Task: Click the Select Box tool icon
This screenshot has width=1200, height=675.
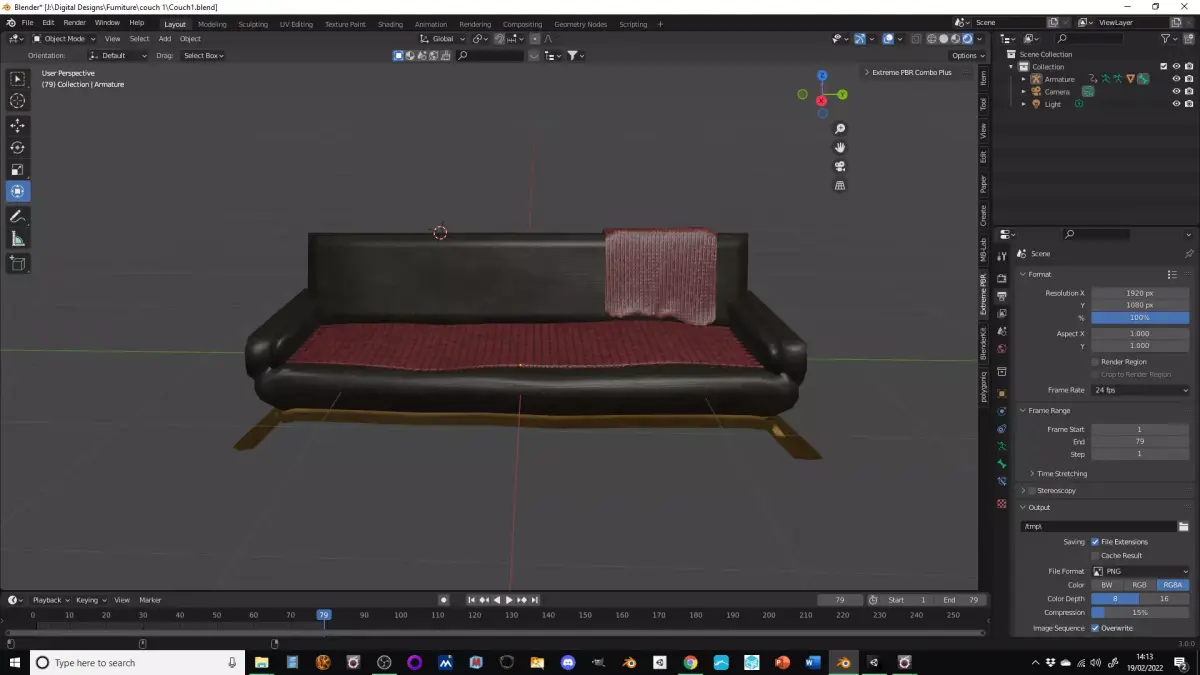Action: point(17,78)
